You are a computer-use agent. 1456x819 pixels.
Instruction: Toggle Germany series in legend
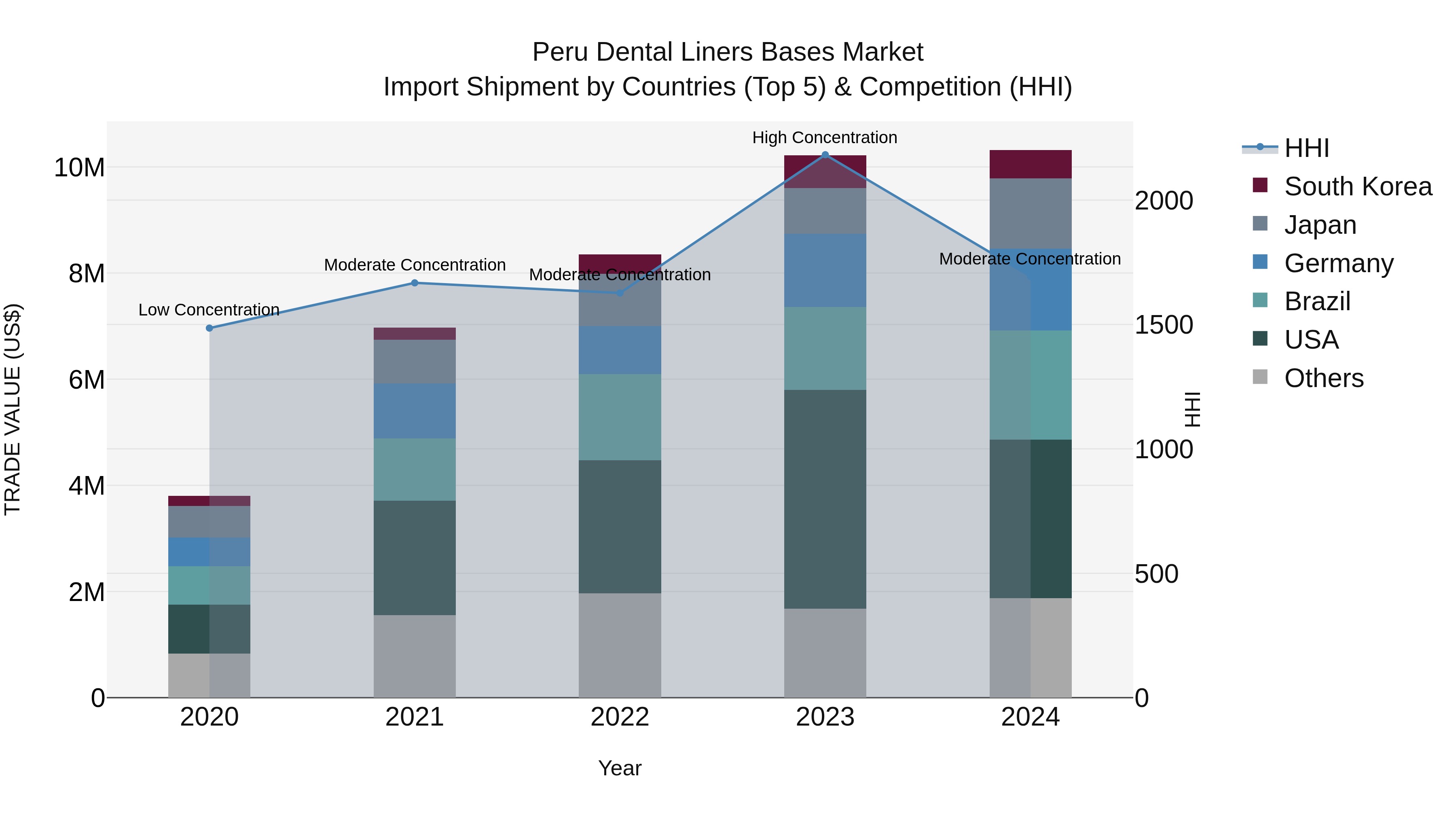click(1323, 263)
